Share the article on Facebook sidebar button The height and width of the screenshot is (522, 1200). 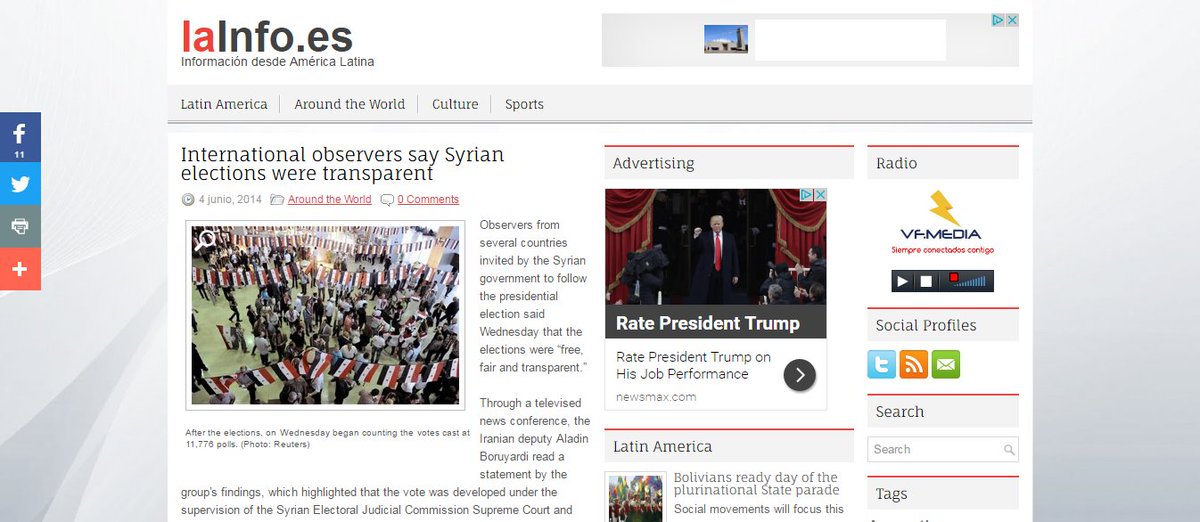point(20,136)
